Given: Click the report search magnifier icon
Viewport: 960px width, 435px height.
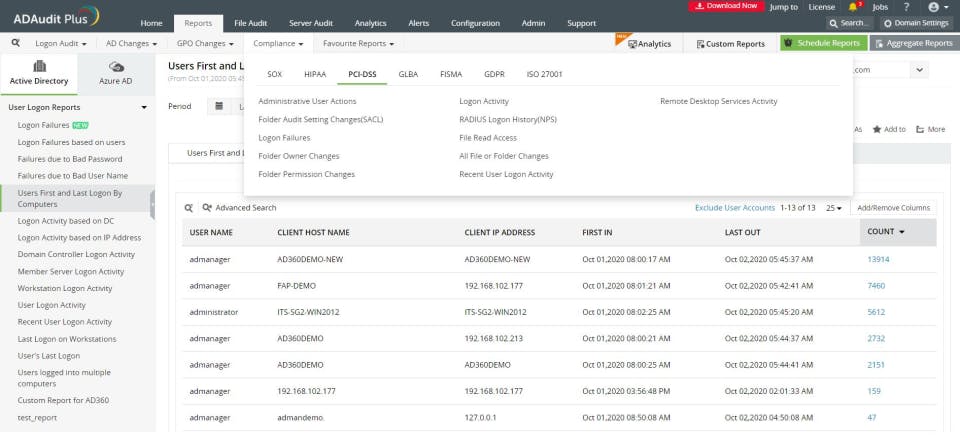Looking at the screenshot, I should (15, 43).
